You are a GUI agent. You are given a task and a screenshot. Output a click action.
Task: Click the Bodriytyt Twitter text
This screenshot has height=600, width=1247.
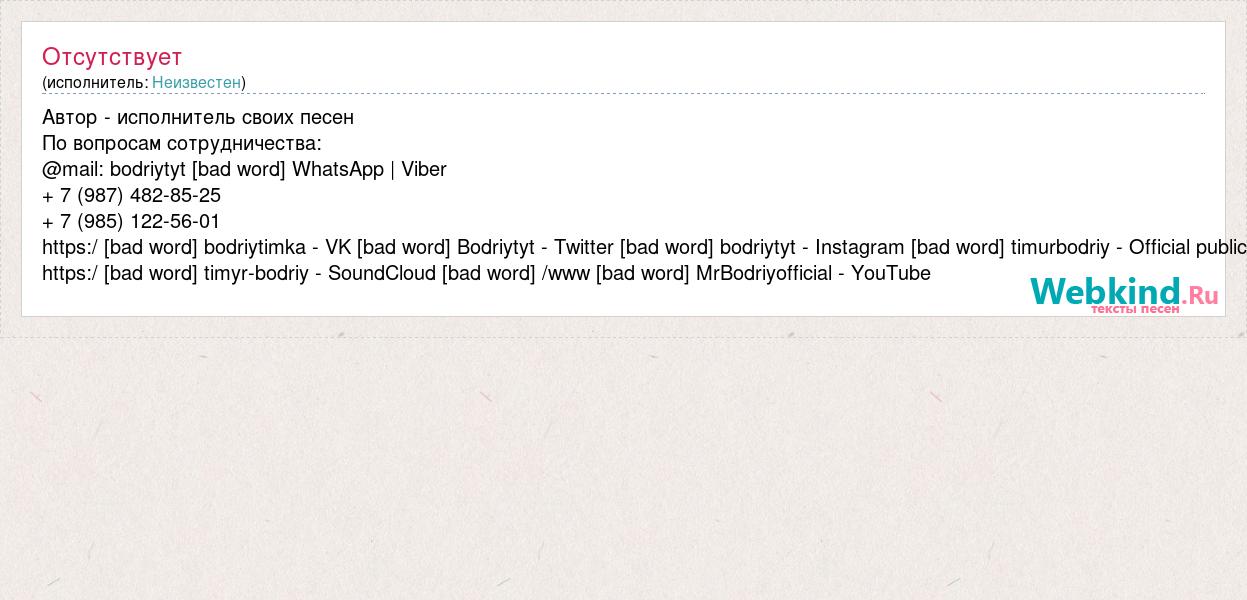[535, 247]
